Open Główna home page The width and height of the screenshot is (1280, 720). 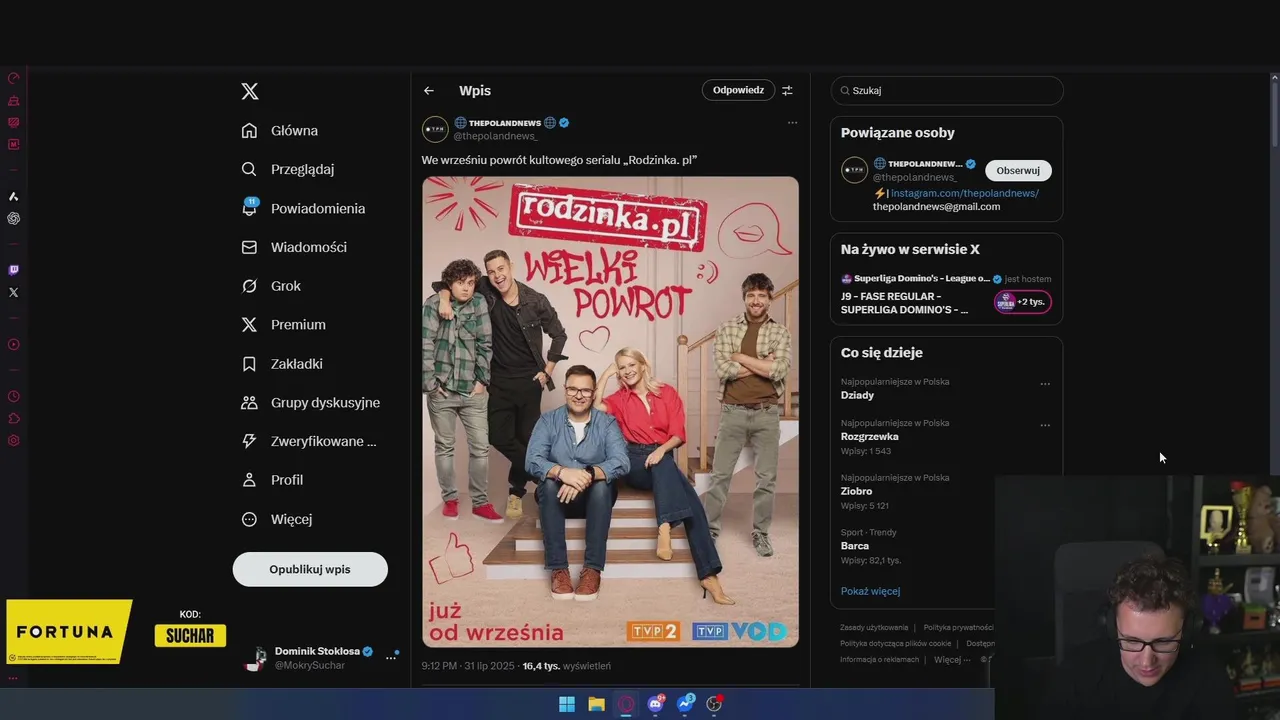pos(280,131)
